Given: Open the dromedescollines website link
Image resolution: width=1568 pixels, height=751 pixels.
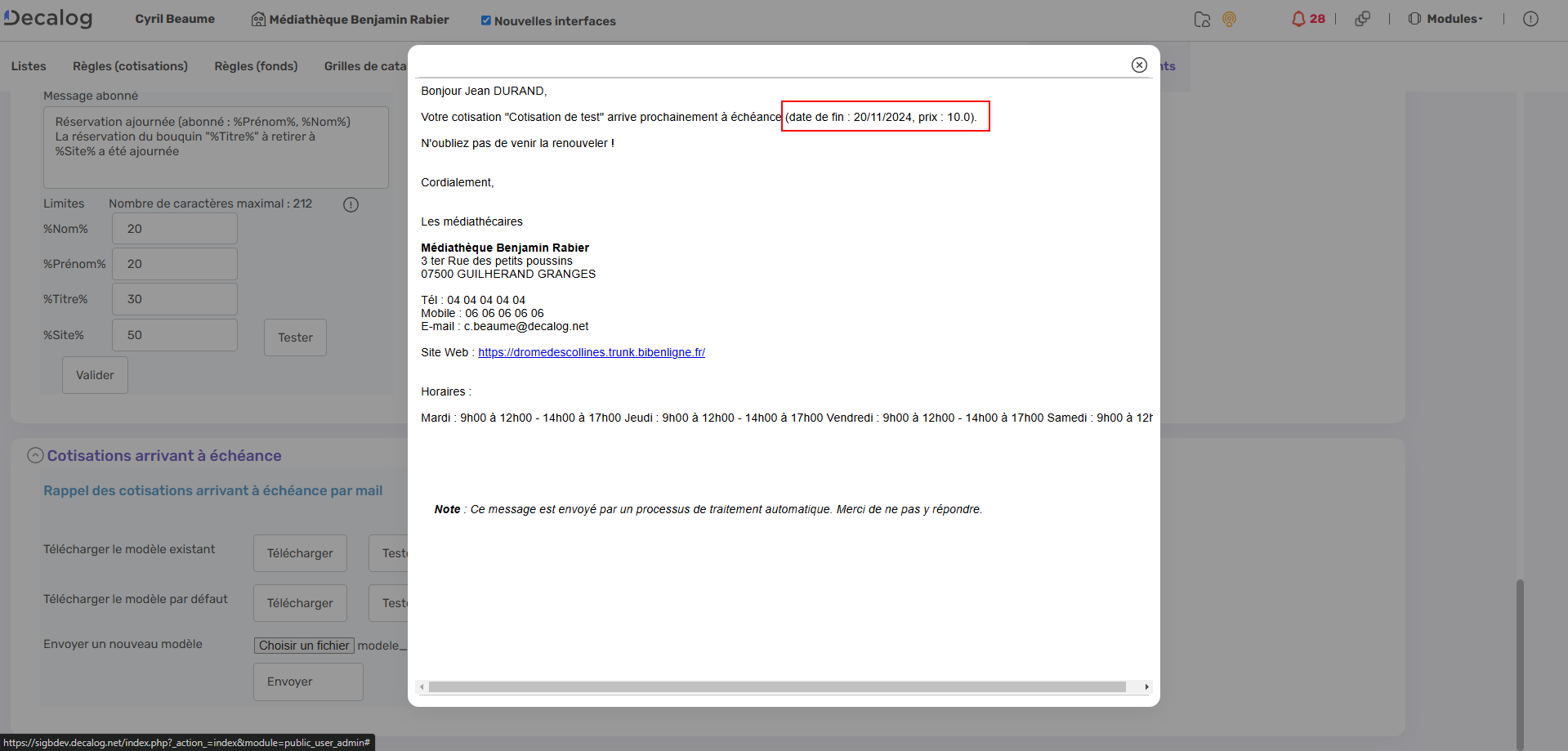Looking at the screenshot, I should (592, 352).
